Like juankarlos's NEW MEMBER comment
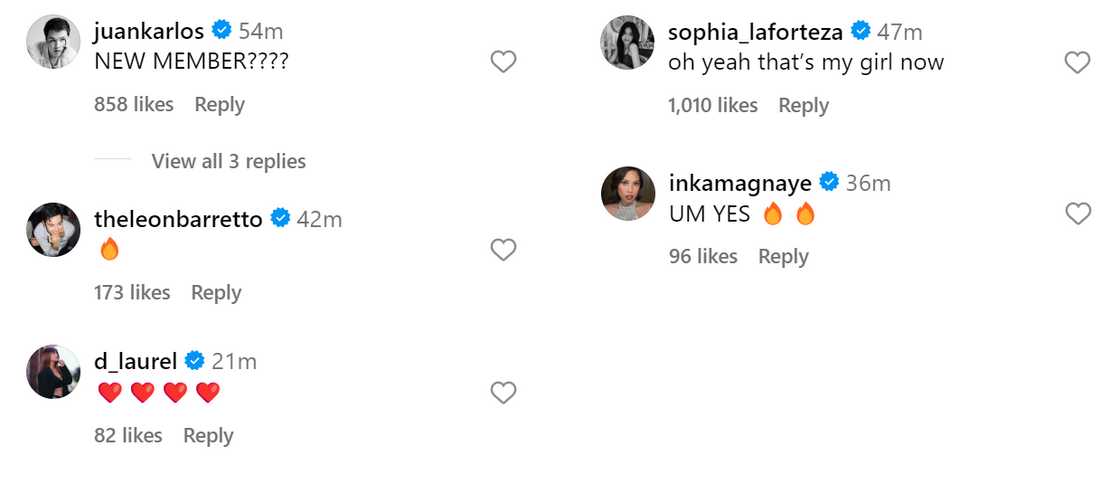The height and width of the screenshot is (484, 1120). pos(503,62)
